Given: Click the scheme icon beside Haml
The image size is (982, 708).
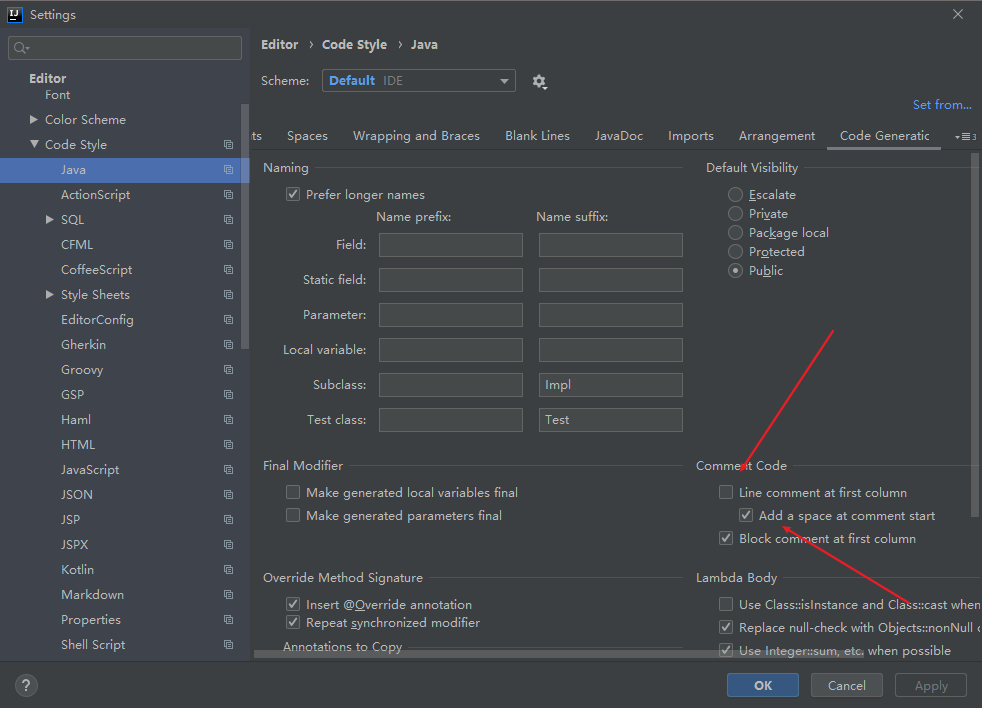Looking at the screenshot, I should (228, 420).
